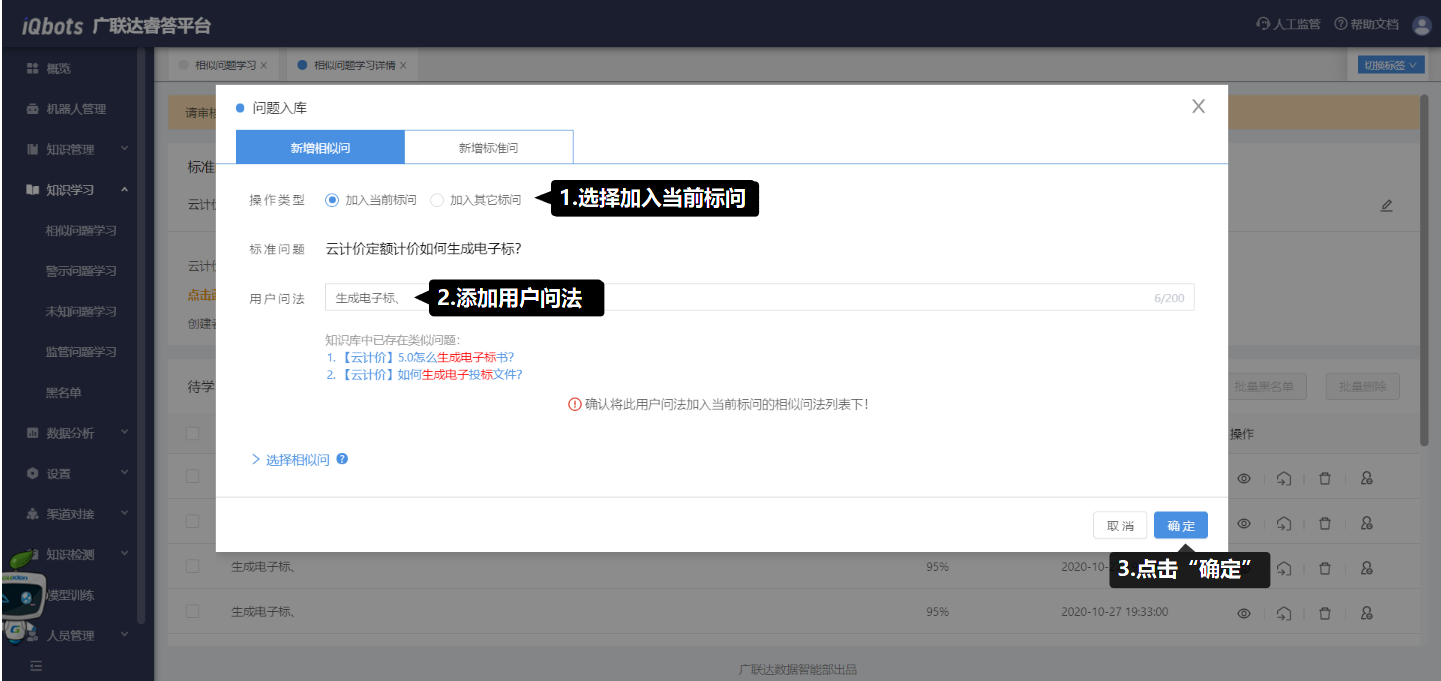
Task: Click the user avatar icon in header
Action: coord(1421,25)
